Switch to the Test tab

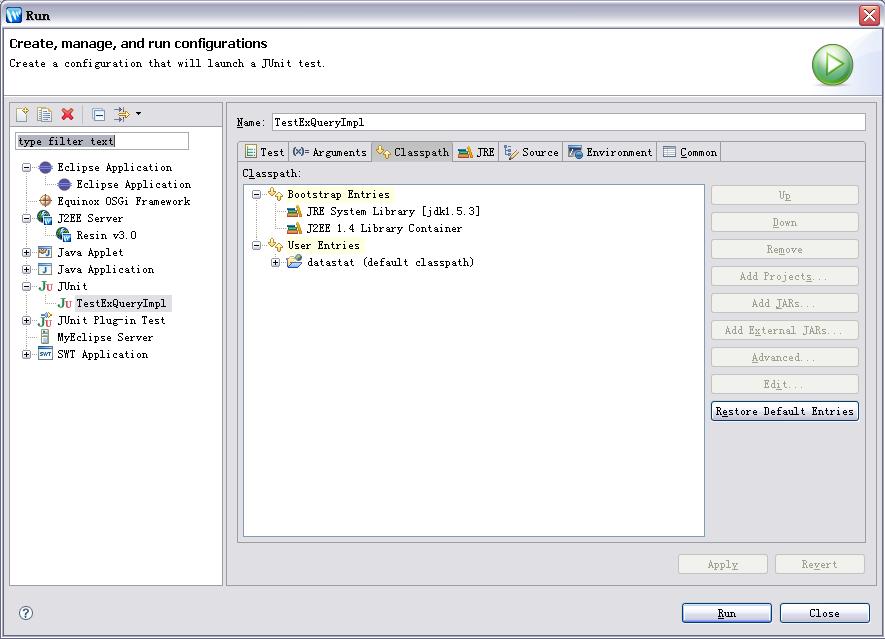coord(264,152)
